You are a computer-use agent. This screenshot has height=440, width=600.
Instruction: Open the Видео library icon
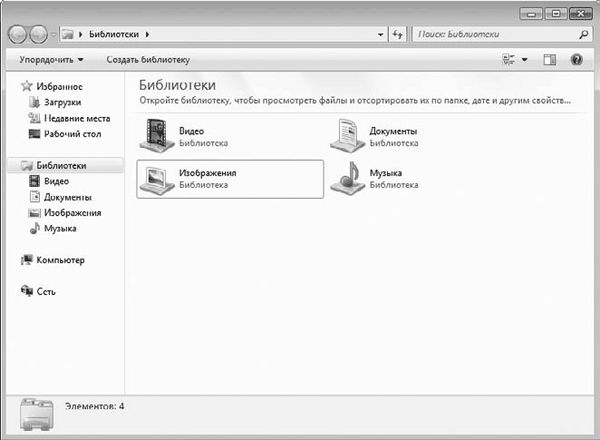[155, 134]
